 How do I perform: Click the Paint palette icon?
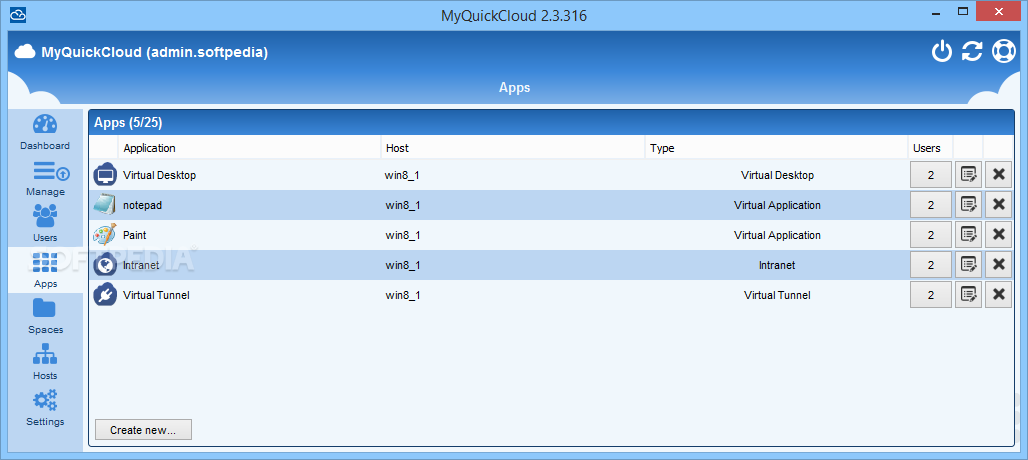pos(104,235)
